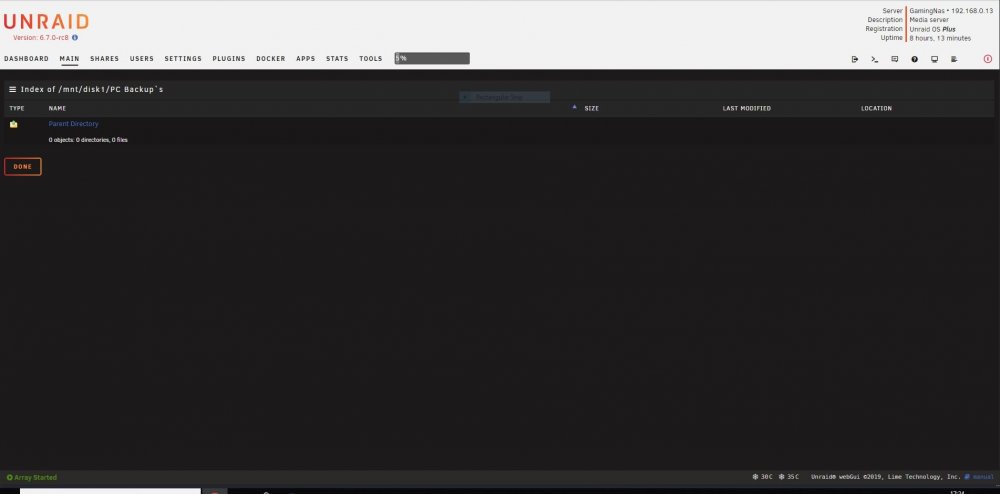Go to the Docker tab
The width and height of the screenshot is (1000, 494).
pos(271,59)
